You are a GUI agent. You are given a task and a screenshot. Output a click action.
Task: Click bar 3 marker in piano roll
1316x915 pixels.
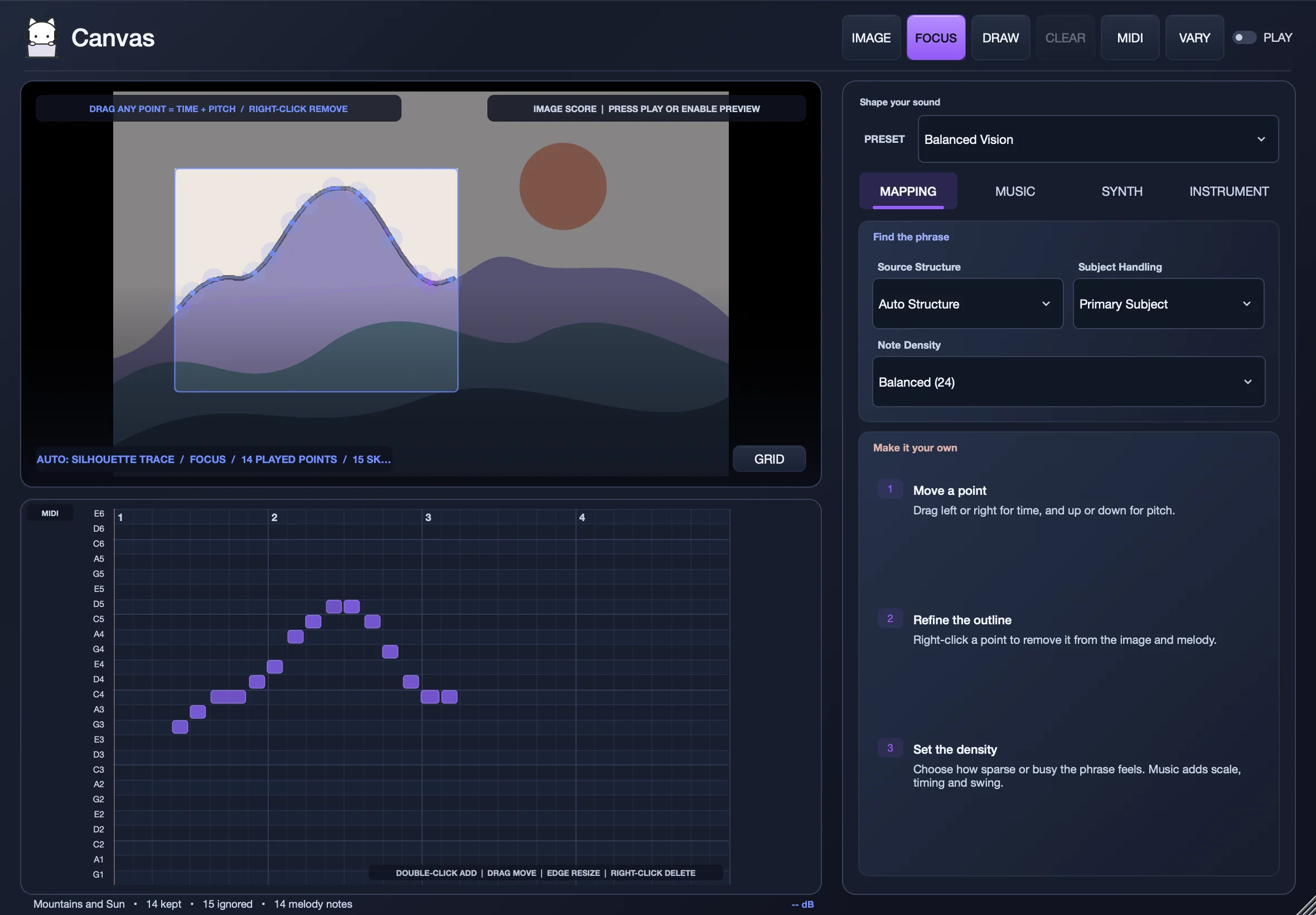pyautogui.click(x=428, y=517)
